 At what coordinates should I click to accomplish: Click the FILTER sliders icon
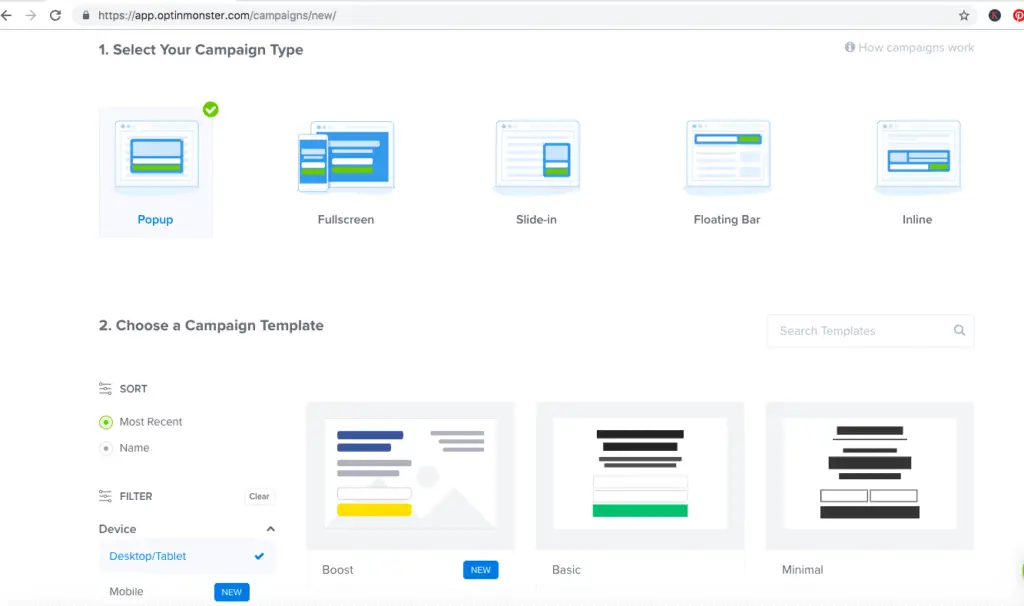pyautogui.click(x=105, y=496)
